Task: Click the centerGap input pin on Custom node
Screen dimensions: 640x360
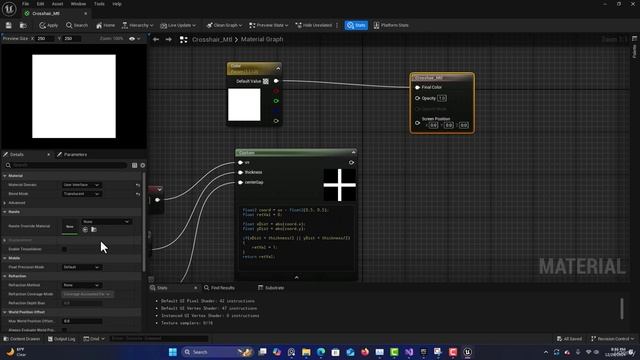Action: tap(240, 182)
